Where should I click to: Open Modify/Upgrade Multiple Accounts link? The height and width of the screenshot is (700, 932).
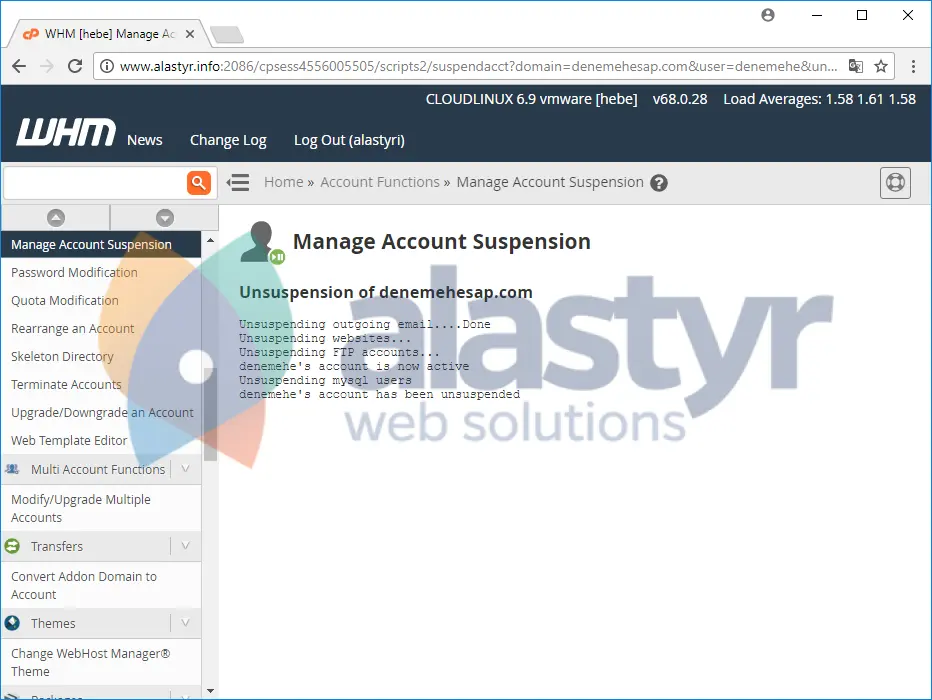(81, 508)
